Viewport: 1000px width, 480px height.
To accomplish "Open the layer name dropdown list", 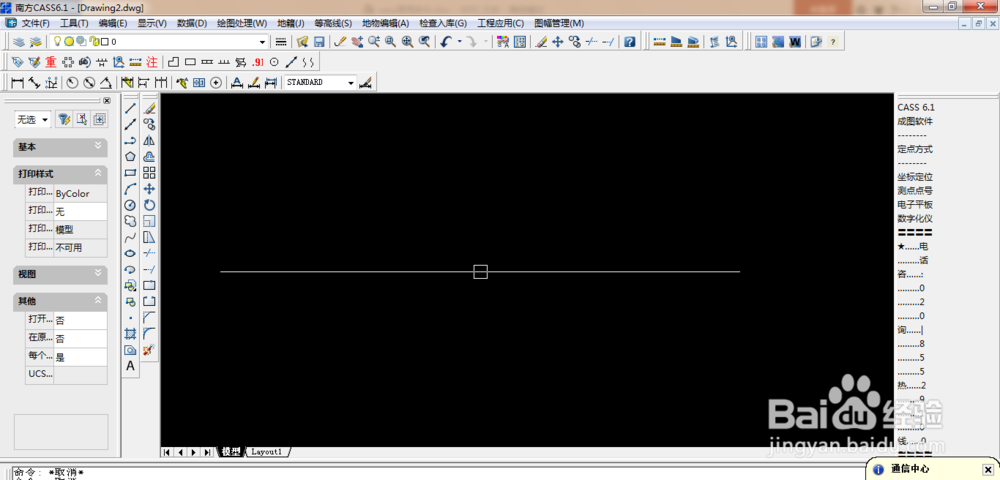I will coord(262,42).
